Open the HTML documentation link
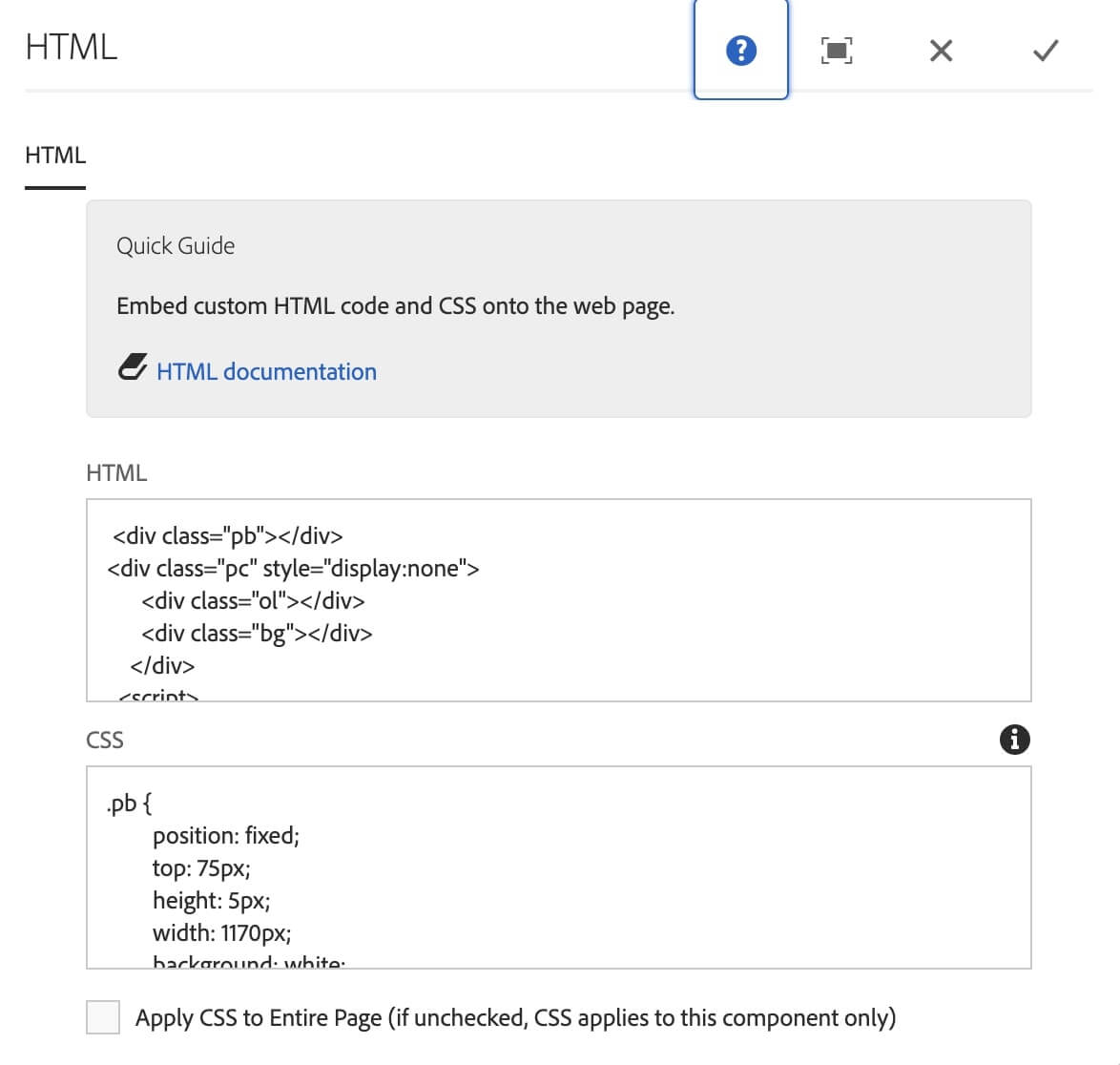 (x=266, y=371)
